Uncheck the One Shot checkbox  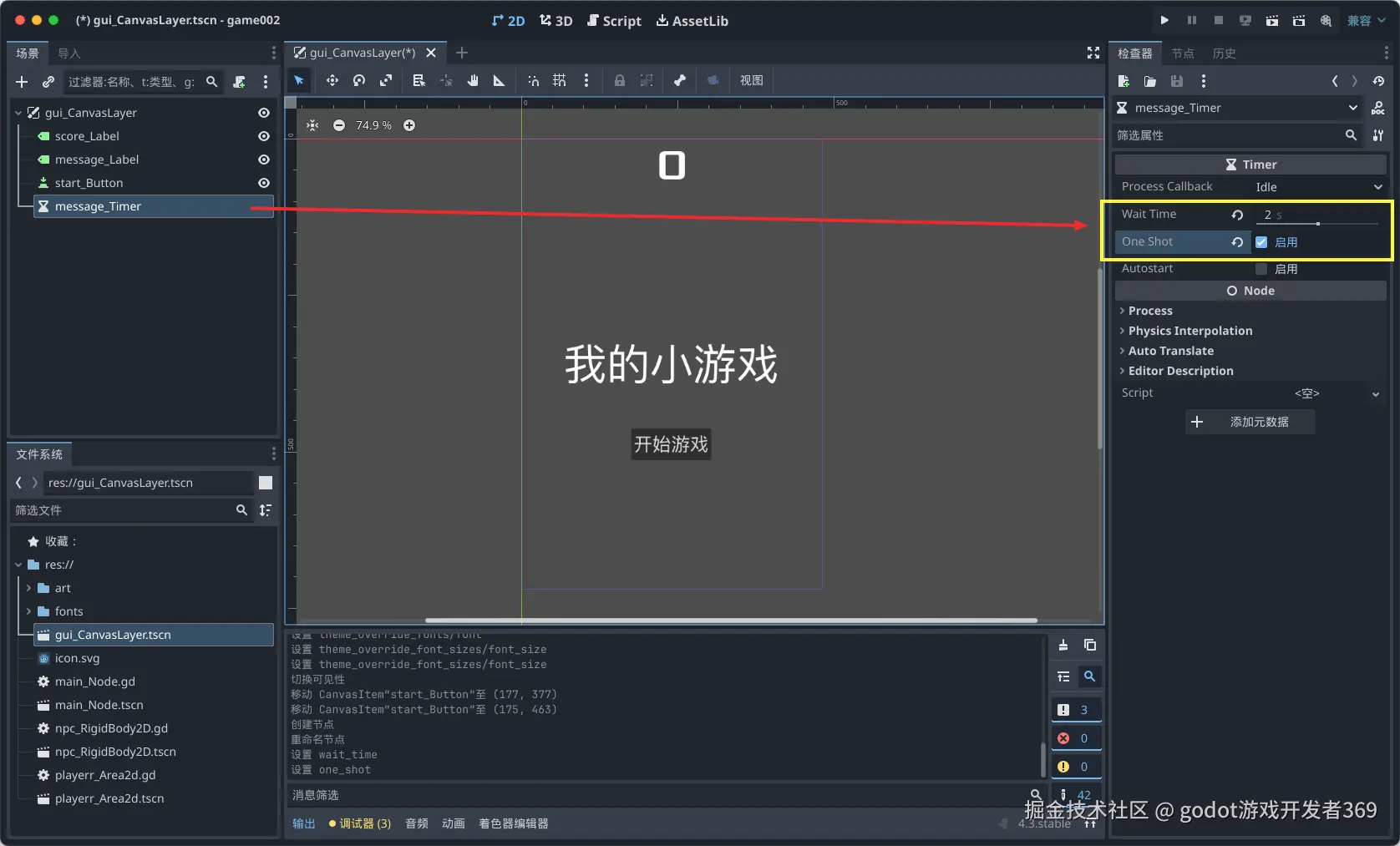click(1261, 242)
